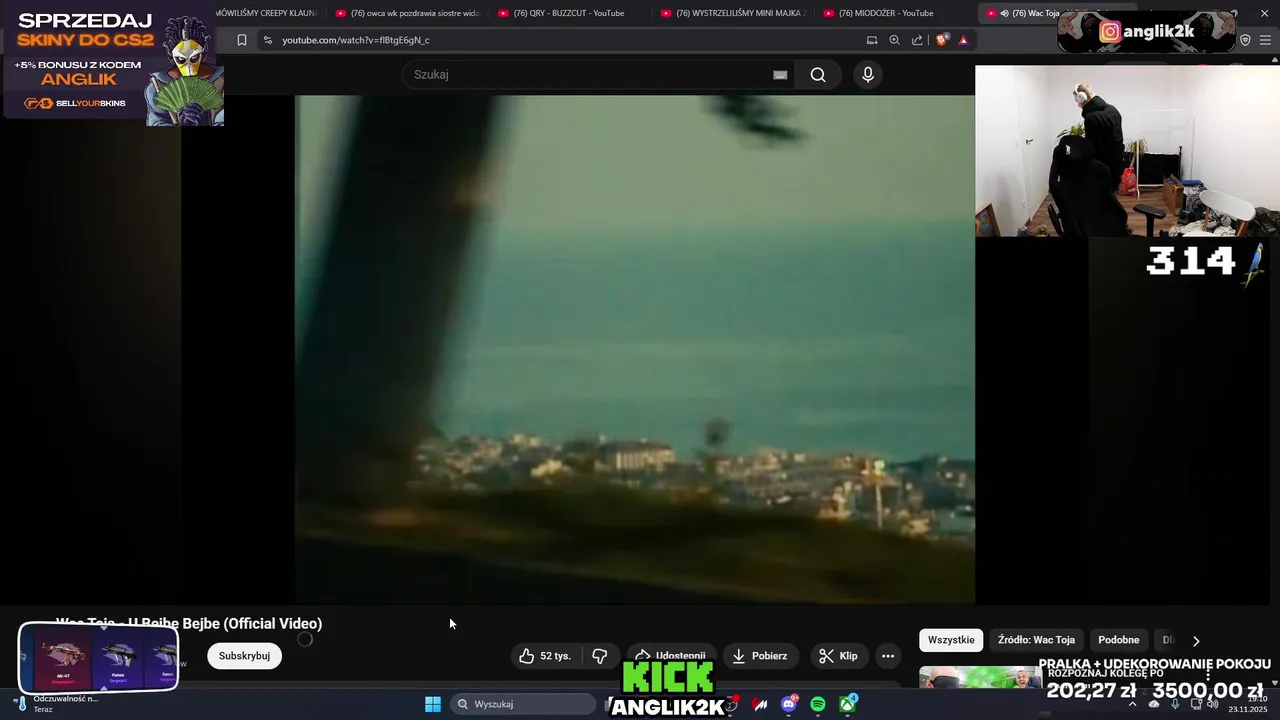Open the zoom magnifier icon in address bar

[894, 40]
